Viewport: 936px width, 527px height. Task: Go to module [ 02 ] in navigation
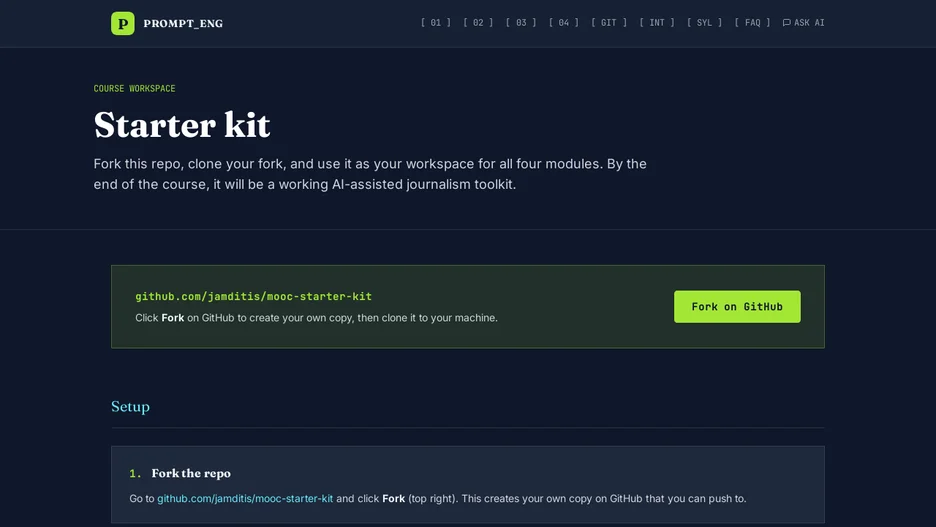478,23
